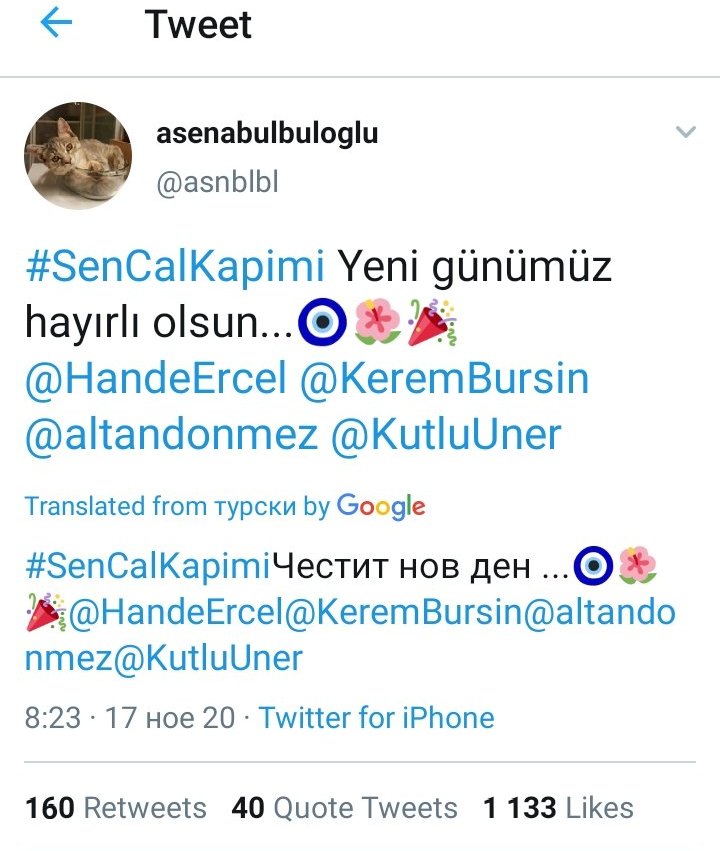Open the cat profile picture

78,156
